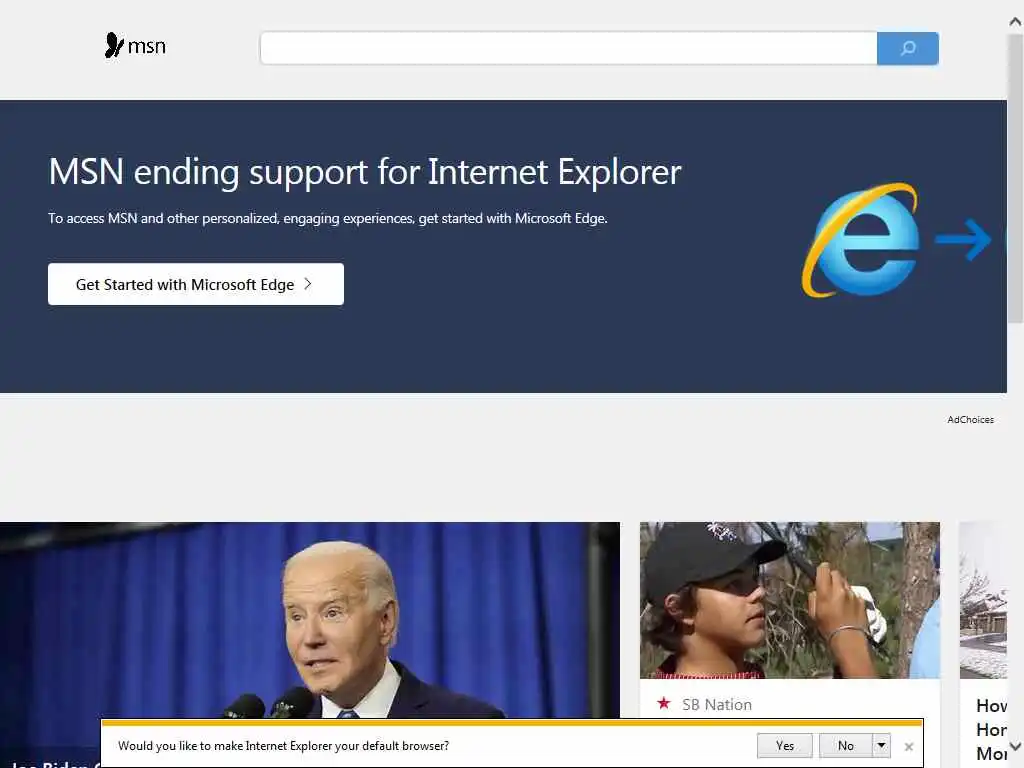Focus the MSN search input field
The width and height of the screenshot is (1024, 768).
[x=568, y=48]
